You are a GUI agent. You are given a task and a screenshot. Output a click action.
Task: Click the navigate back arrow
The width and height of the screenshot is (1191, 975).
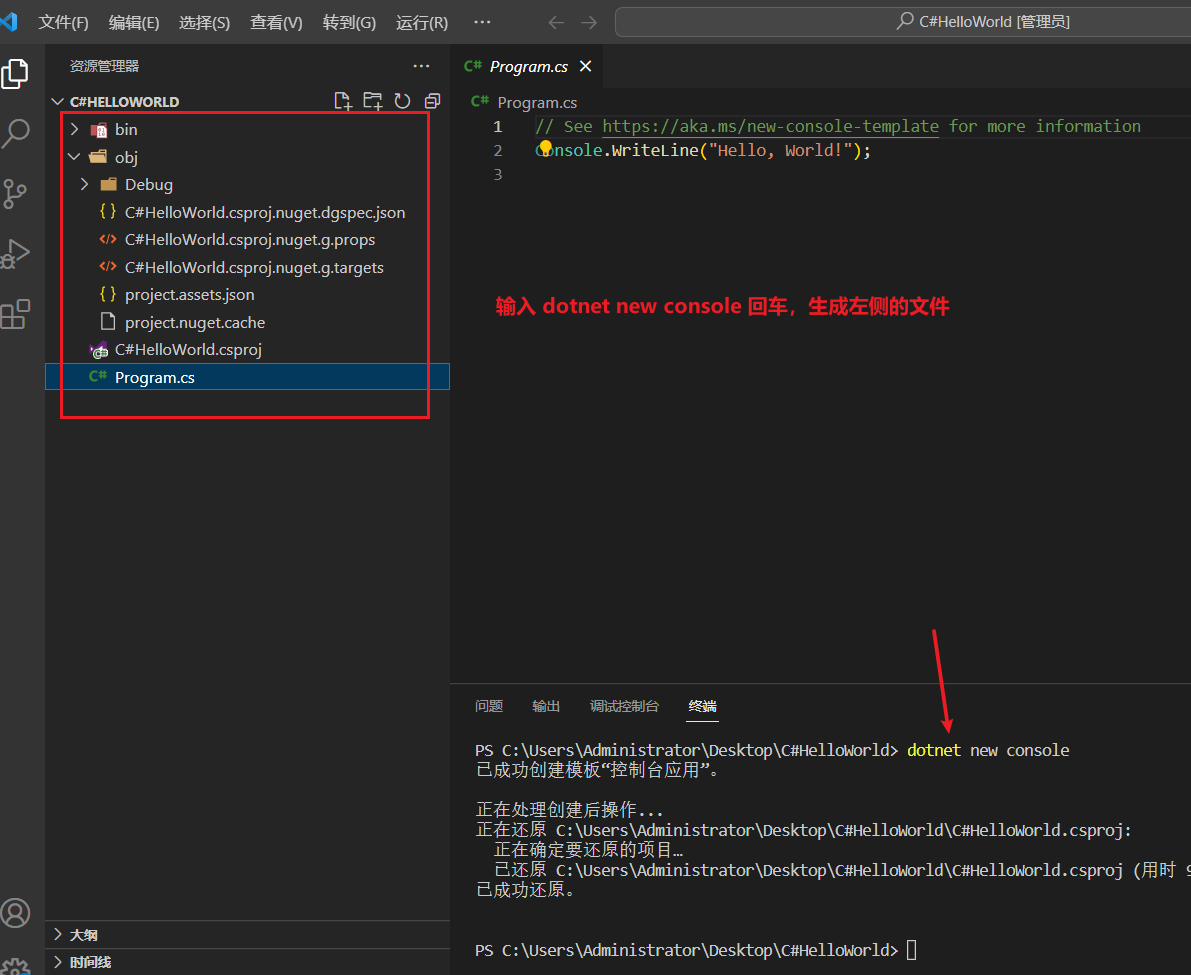point(556,22)
